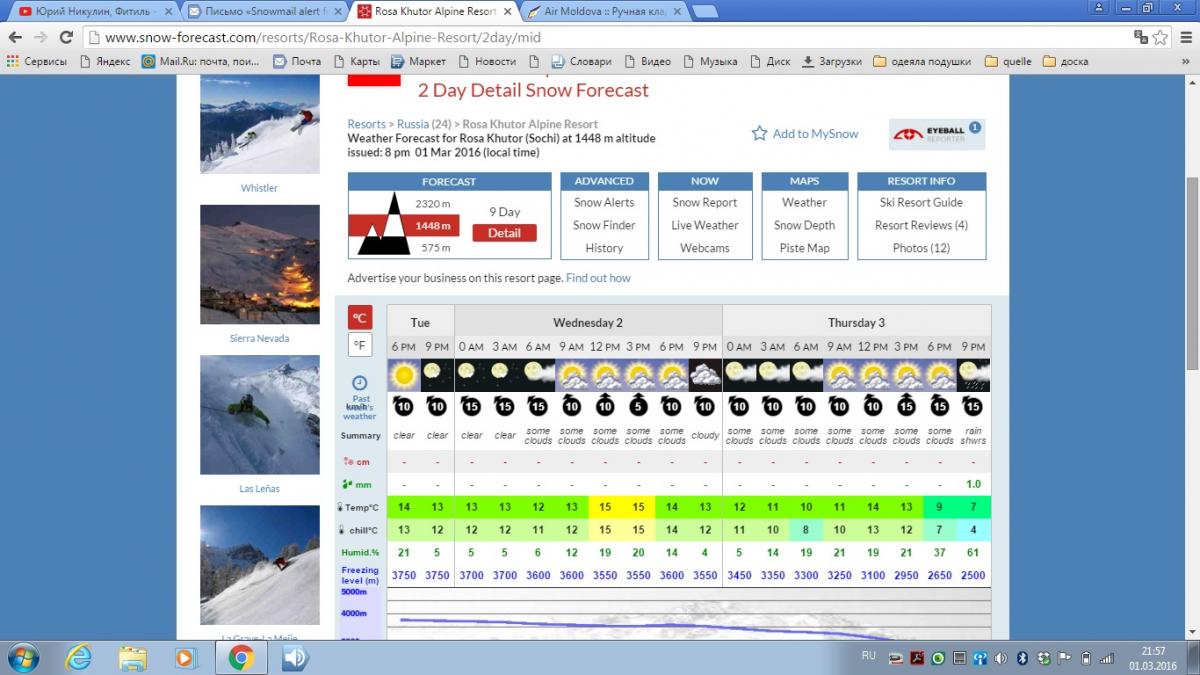Open Live Weather
Viewport: 1200px width, 675px height.
[x=705, y=225]
